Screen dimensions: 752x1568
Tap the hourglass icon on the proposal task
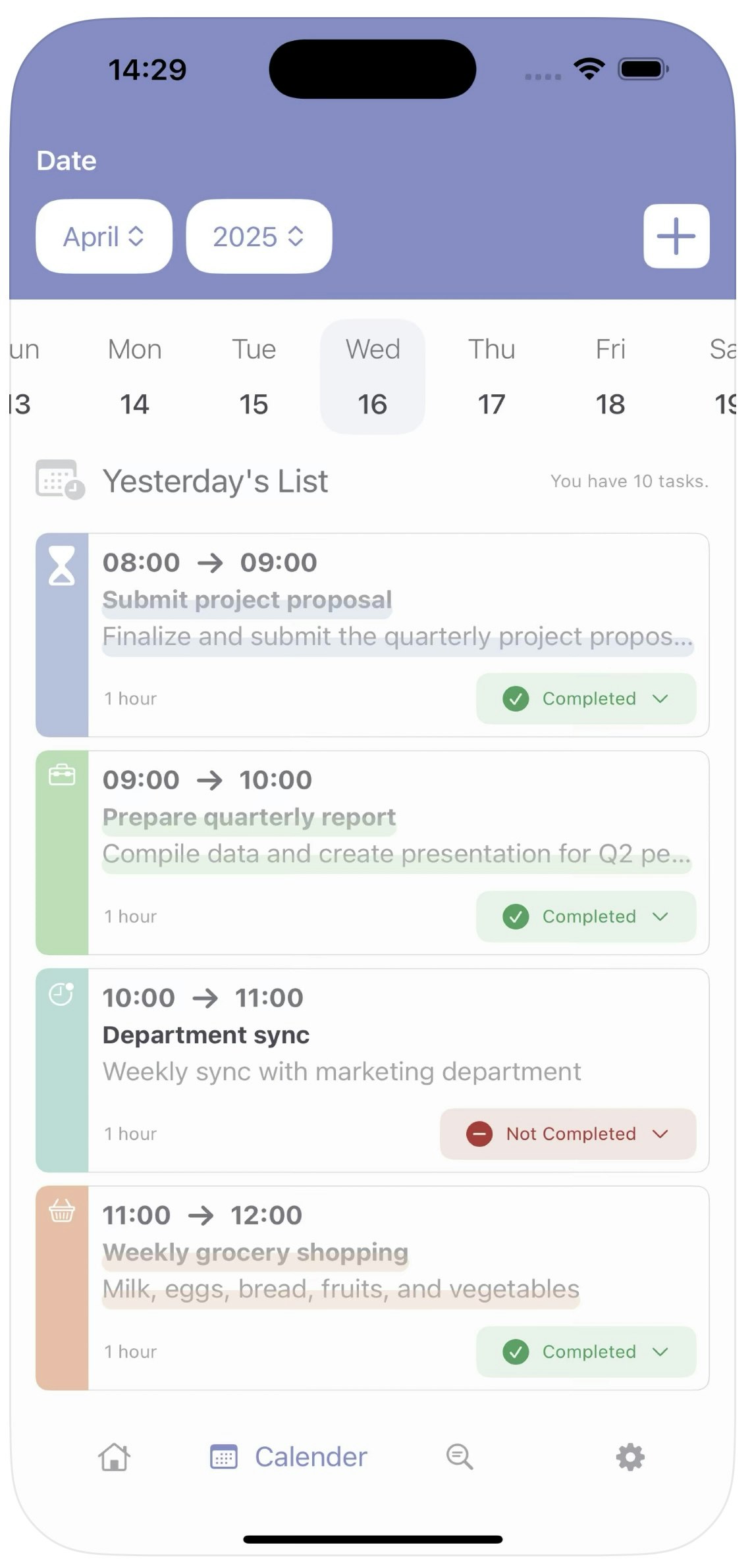pyautogui.click(x=62, y=566)
